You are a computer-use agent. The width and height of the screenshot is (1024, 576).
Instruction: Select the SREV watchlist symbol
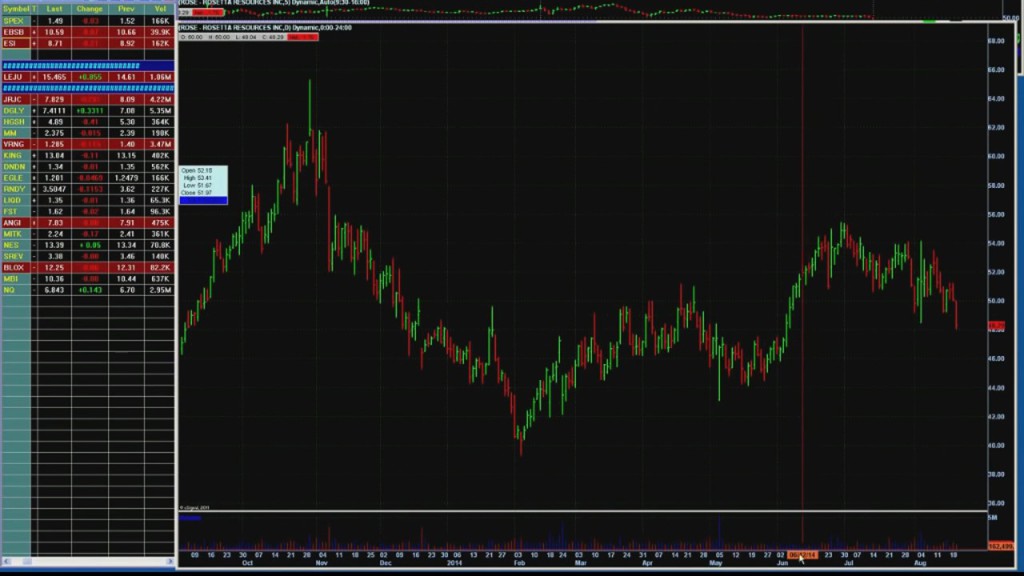pyautogui.click(x=15, y=256)
